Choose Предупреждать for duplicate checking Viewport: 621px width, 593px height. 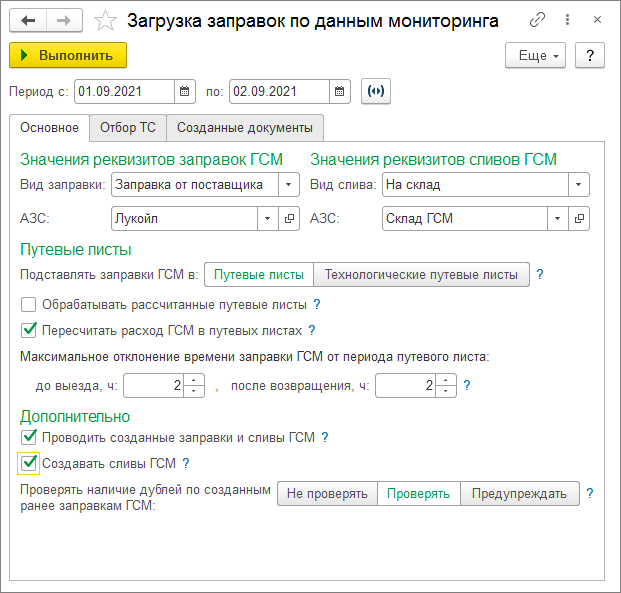click(x=519, y=494)
